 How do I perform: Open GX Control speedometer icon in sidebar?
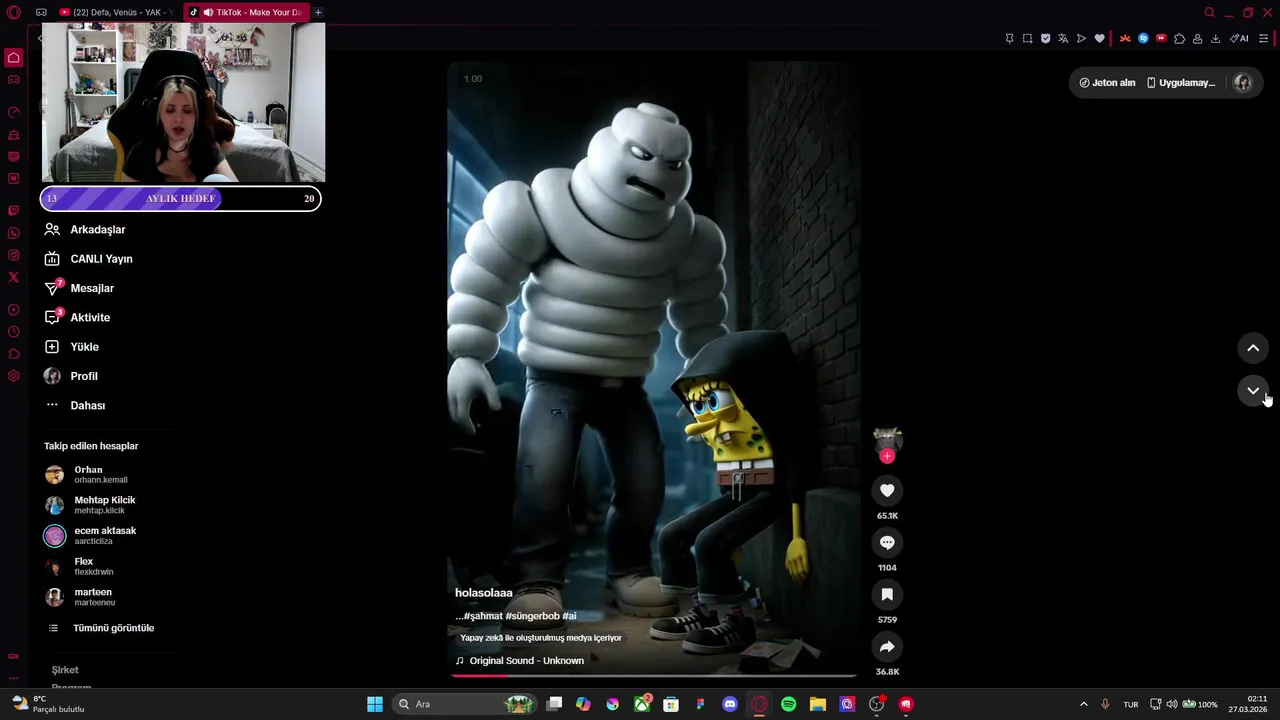click(14, 112)
